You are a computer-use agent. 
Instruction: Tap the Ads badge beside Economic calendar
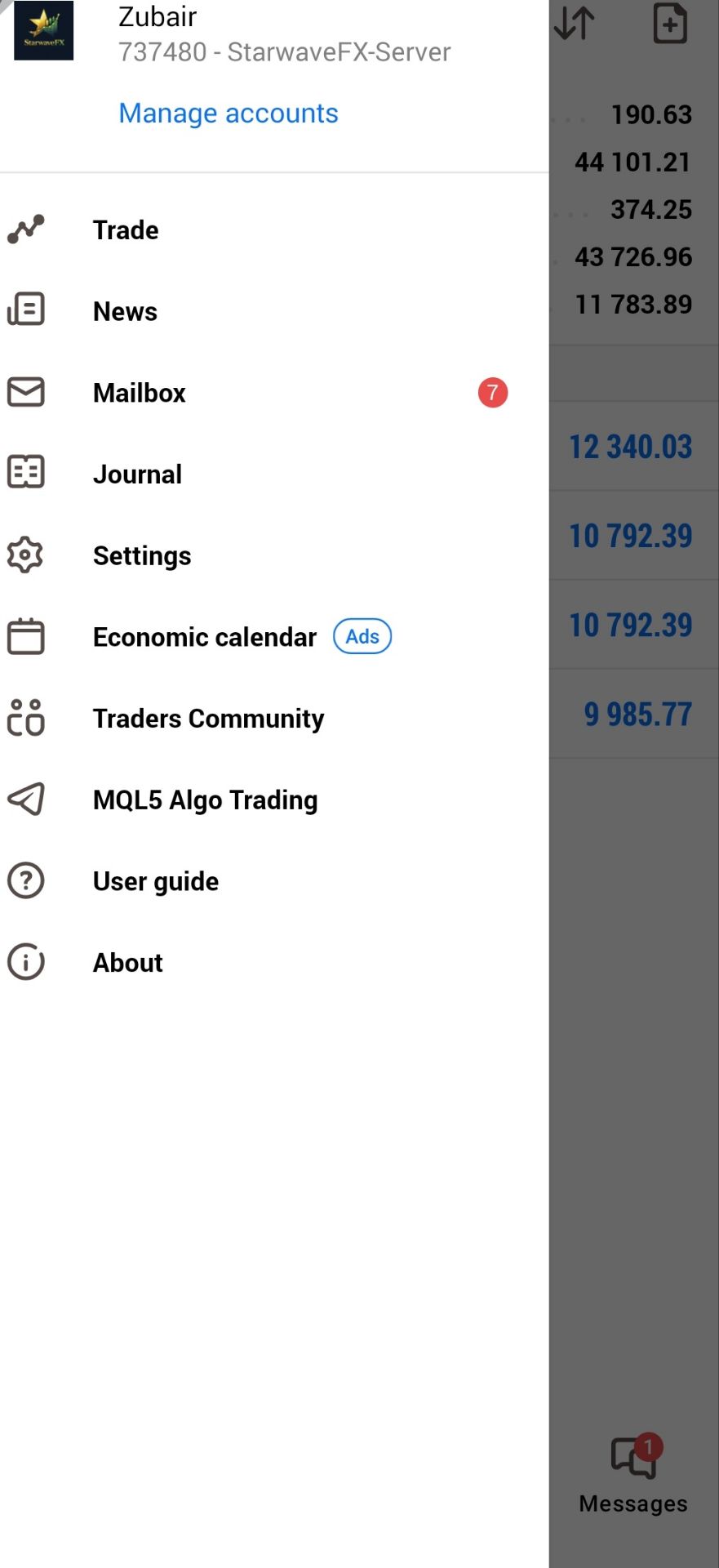click(362, 636)
